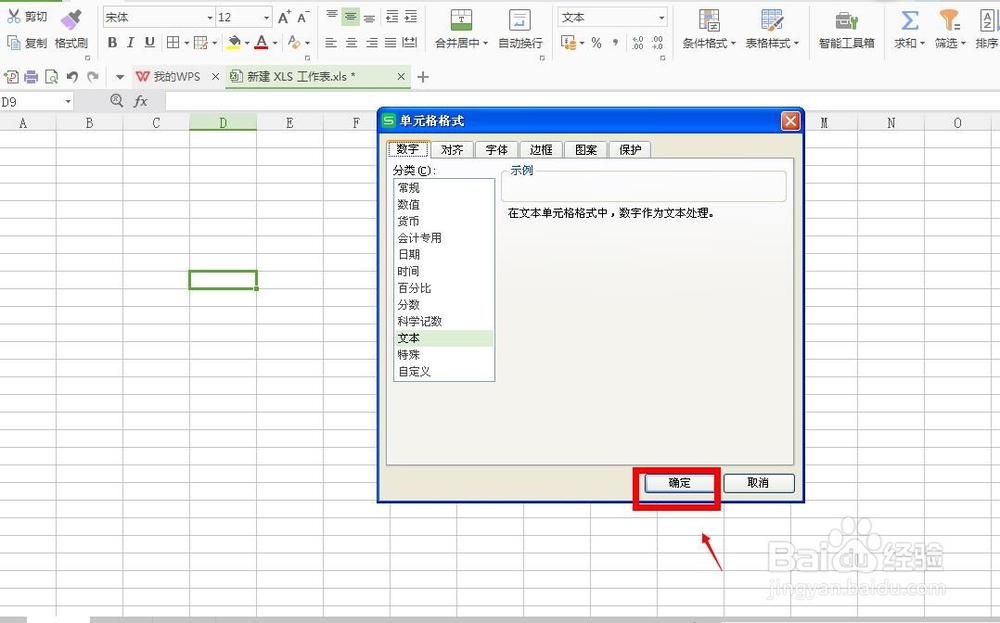Toggle underline formatting
This screenshot has height=623, width=1000.
[x=148, y=44]
